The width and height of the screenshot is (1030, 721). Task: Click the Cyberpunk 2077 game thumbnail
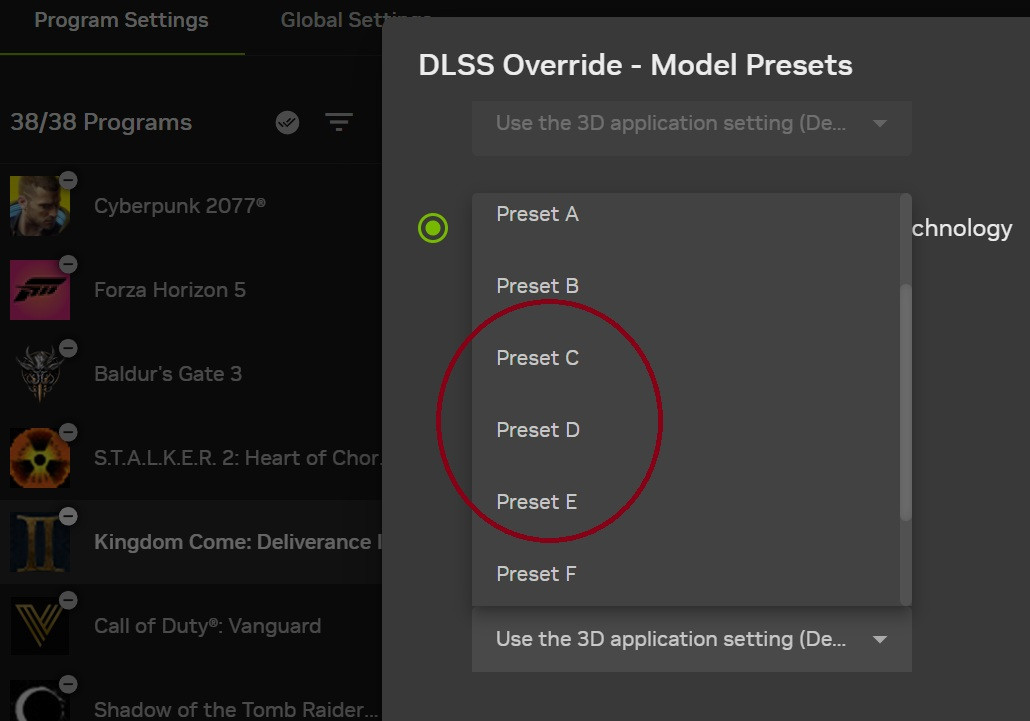[39, 206]
